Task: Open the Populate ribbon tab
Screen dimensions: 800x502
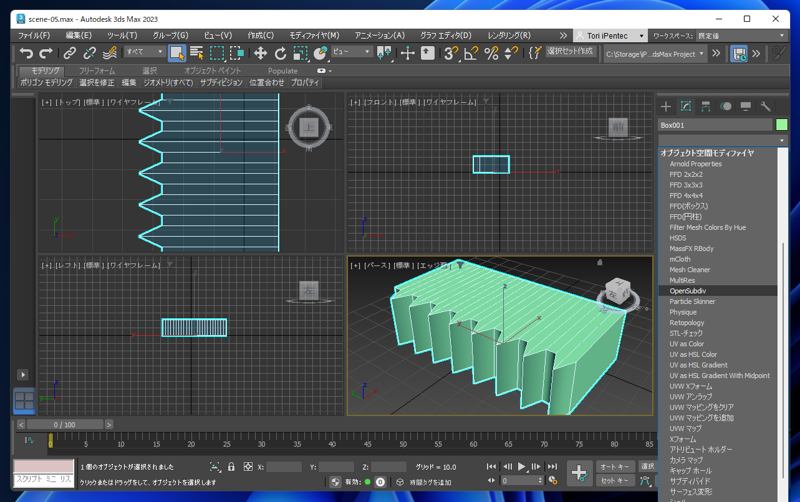Action: click(x=283, y=71)
